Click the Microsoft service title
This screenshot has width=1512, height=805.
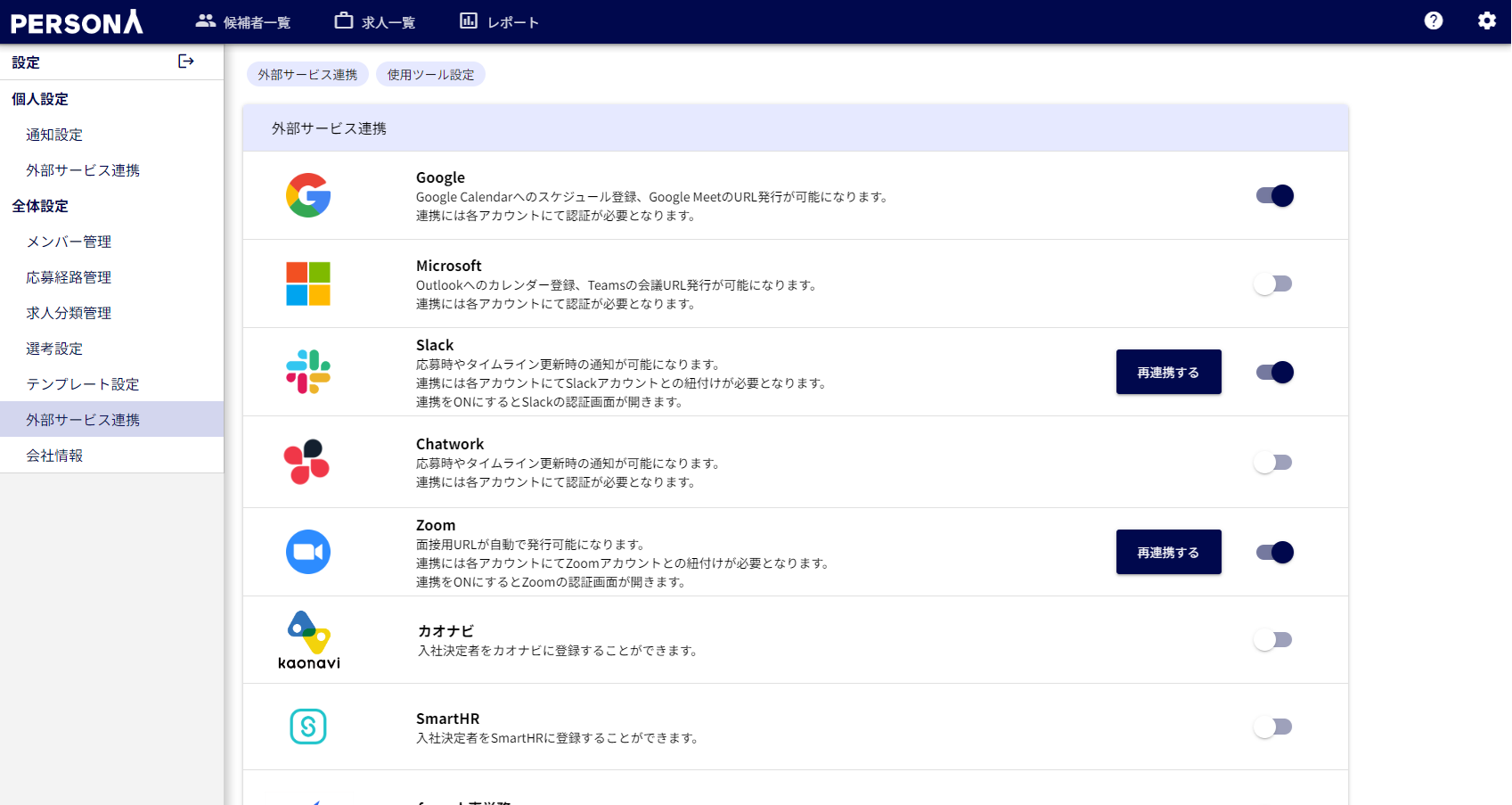click(448, 266)
